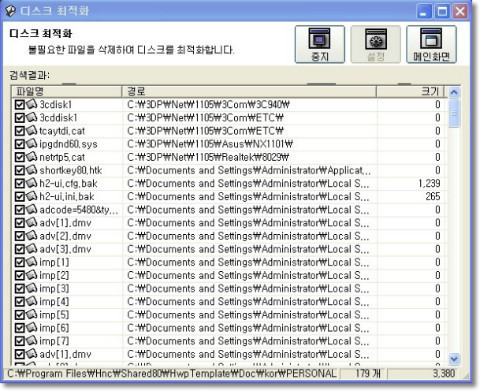Image resolution: width=480 pixels, height=391 pixels.
Task: Uncheck the 3cdisk1 checkbox
Action: pyautogui.click(x=20, y=105)
